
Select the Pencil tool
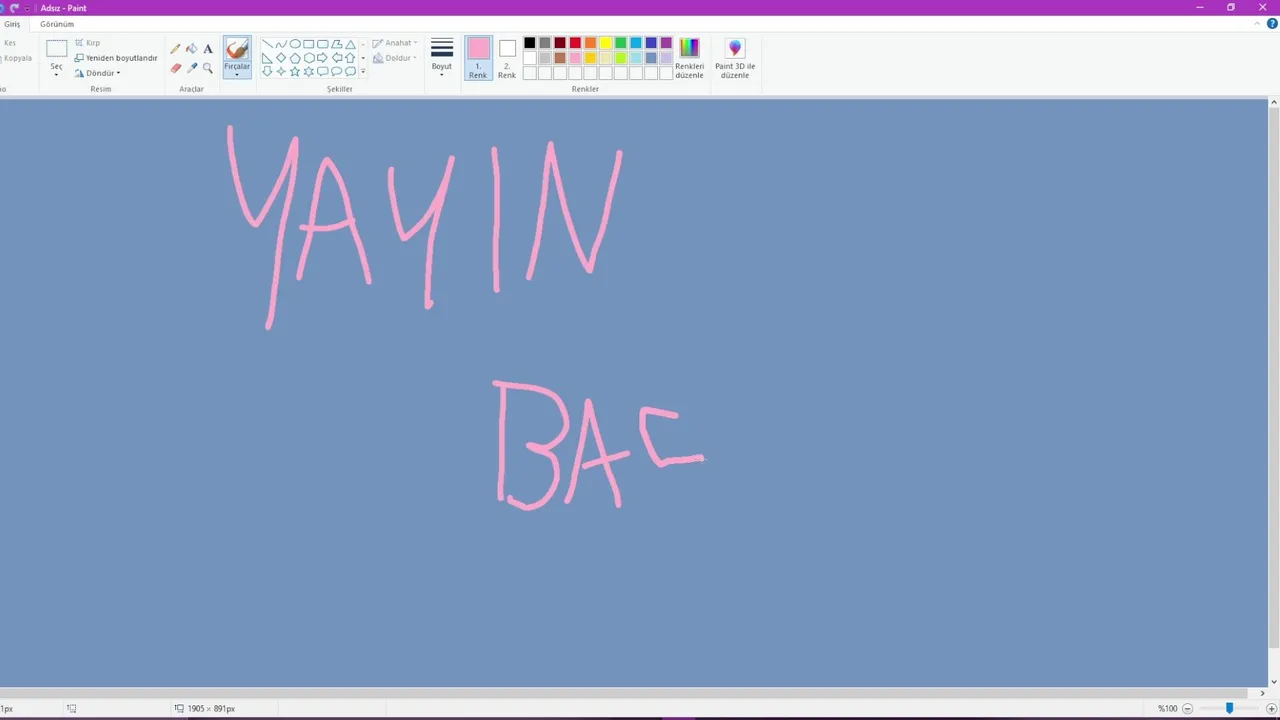(x=176, y=48)
